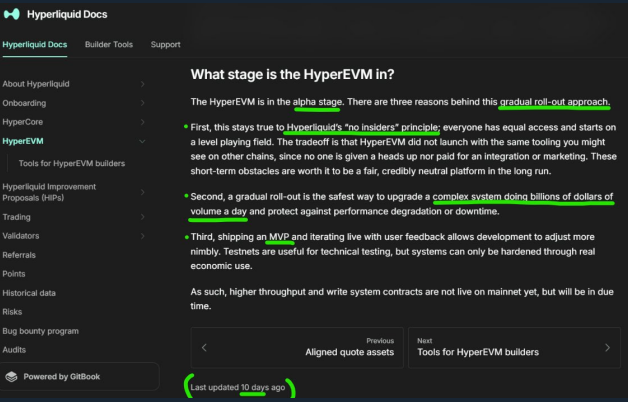Switch to the Hyperliquid Docs tab
The image size is (628, 402).
[x=35, y=44]
